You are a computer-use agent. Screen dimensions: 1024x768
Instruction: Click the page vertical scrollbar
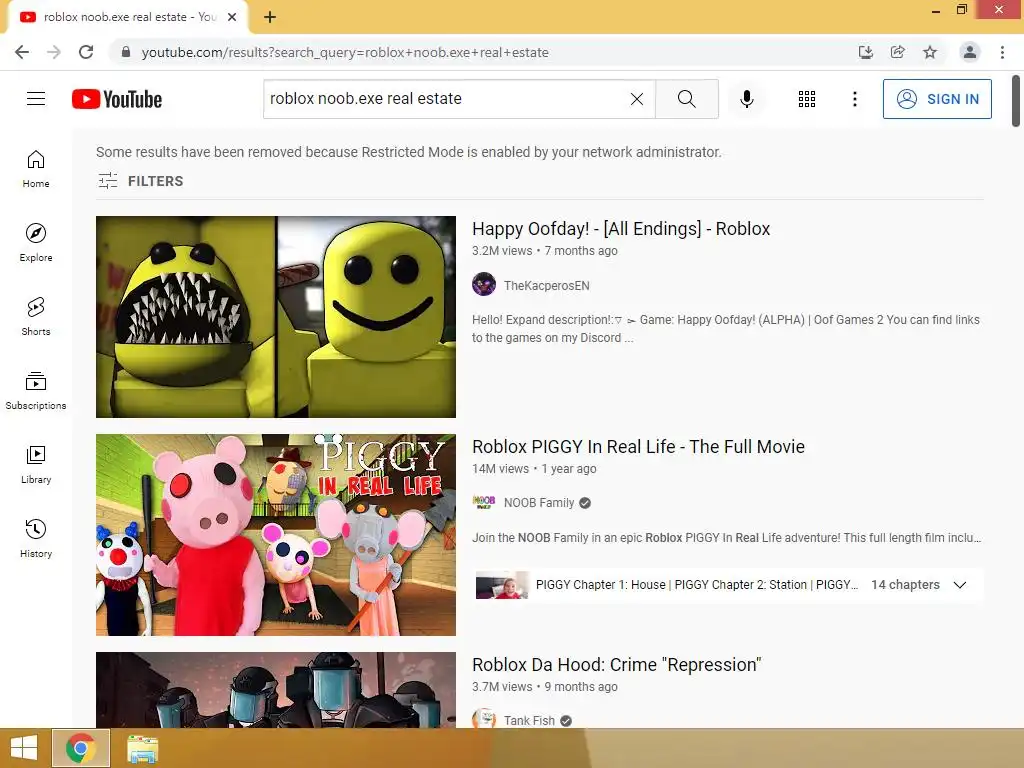tap(1016, 101)
